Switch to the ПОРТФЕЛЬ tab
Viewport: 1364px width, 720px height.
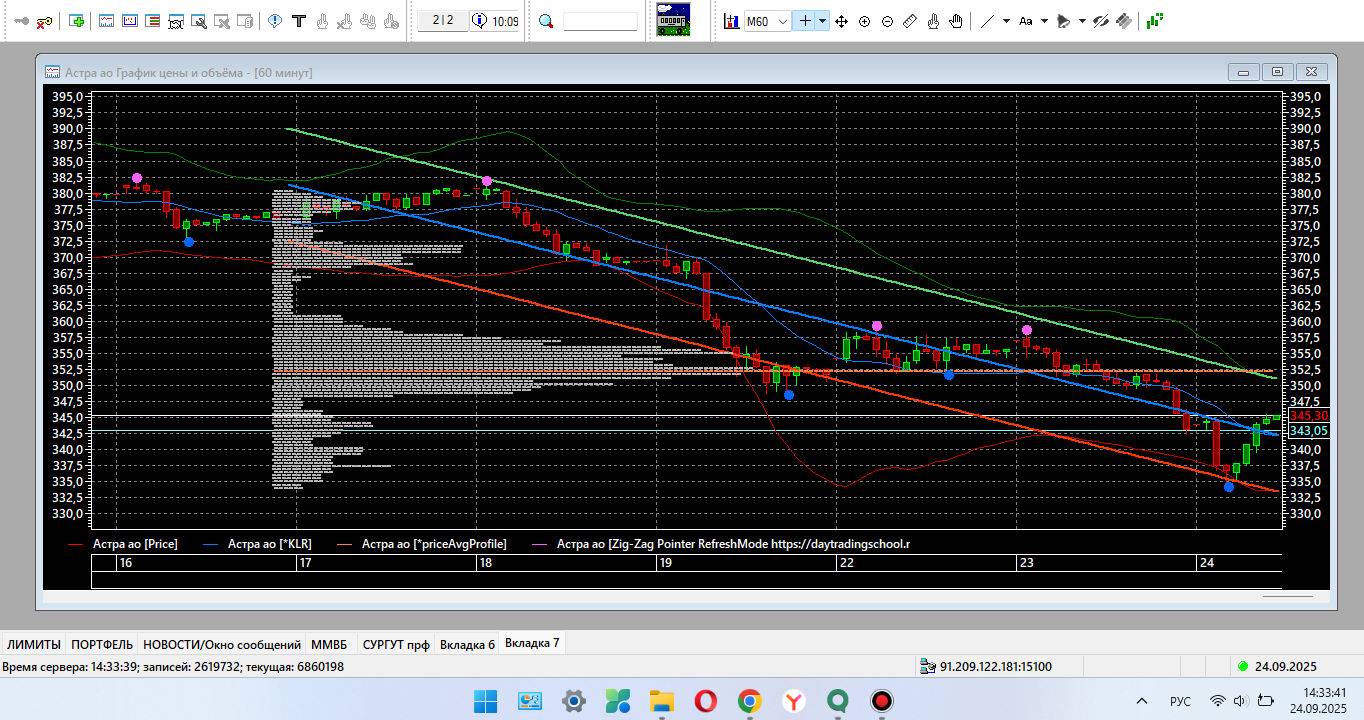coord(101,644)
